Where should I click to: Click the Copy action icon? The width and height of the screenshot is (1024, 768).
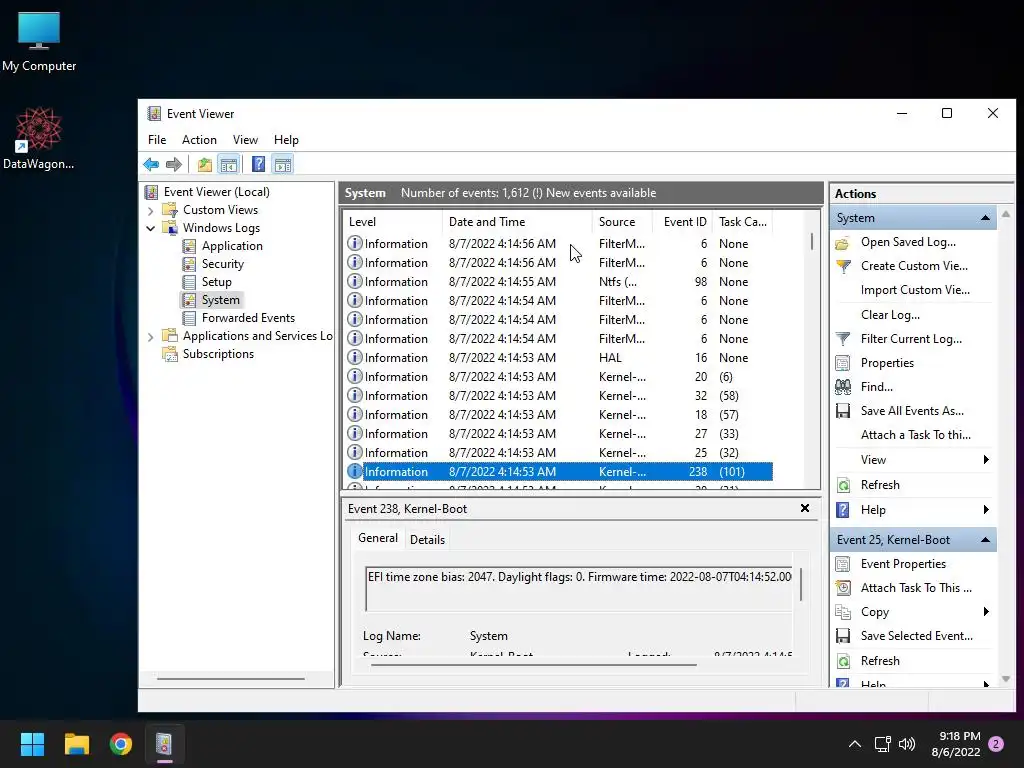(x=843, y=613)
